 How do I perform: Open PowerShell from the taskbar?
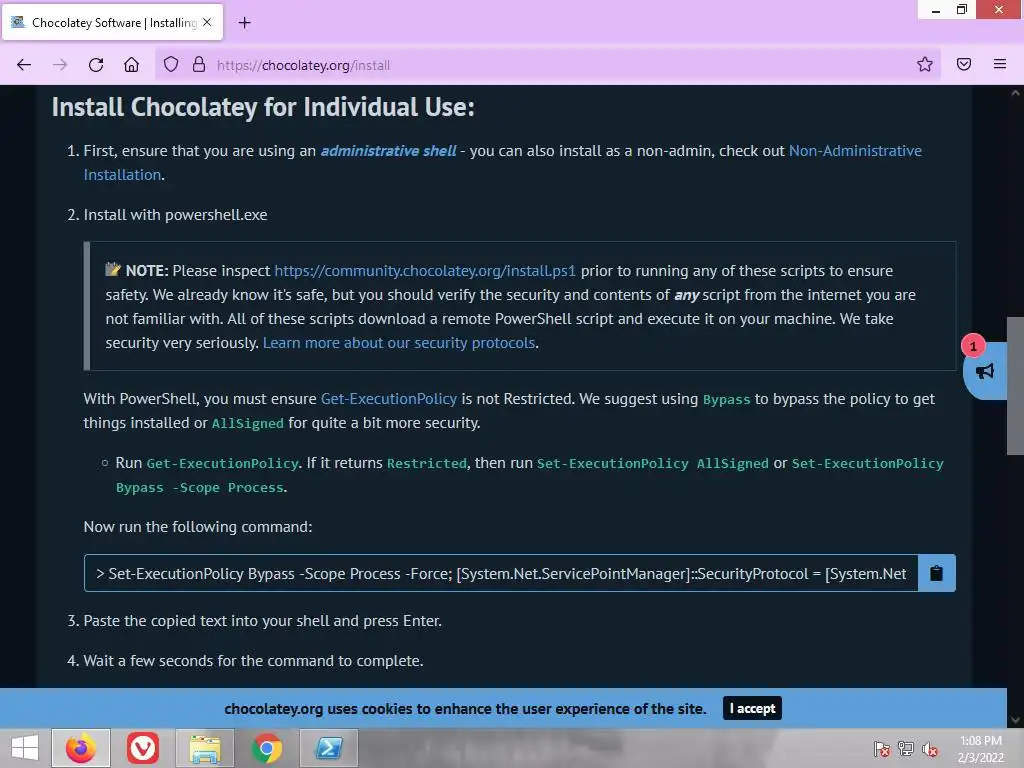click(x=328, y=748)
